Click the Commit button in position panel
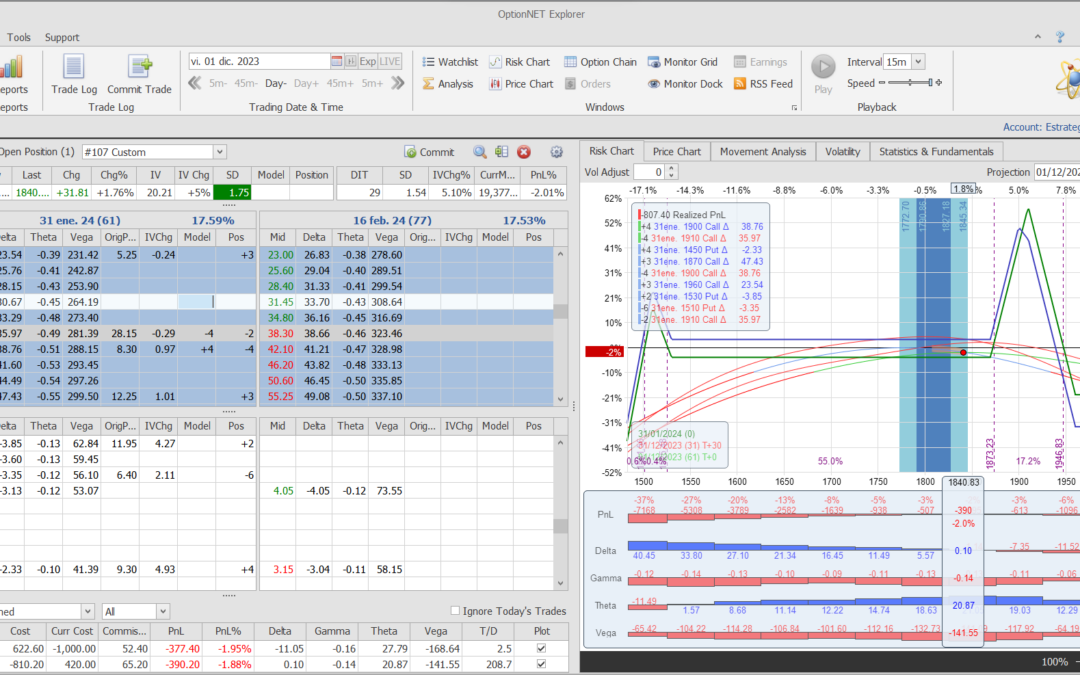1080x675 pixels. point(429,152)
